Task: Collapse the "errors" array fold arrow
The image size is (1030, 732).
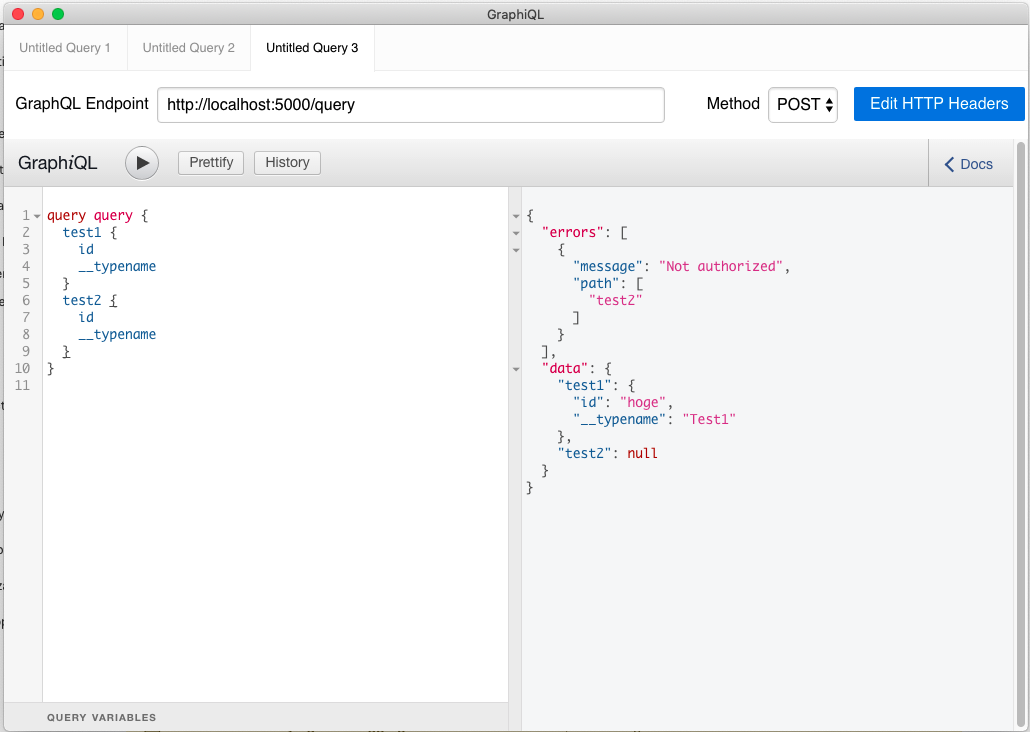Action: (x=516, y=233)
